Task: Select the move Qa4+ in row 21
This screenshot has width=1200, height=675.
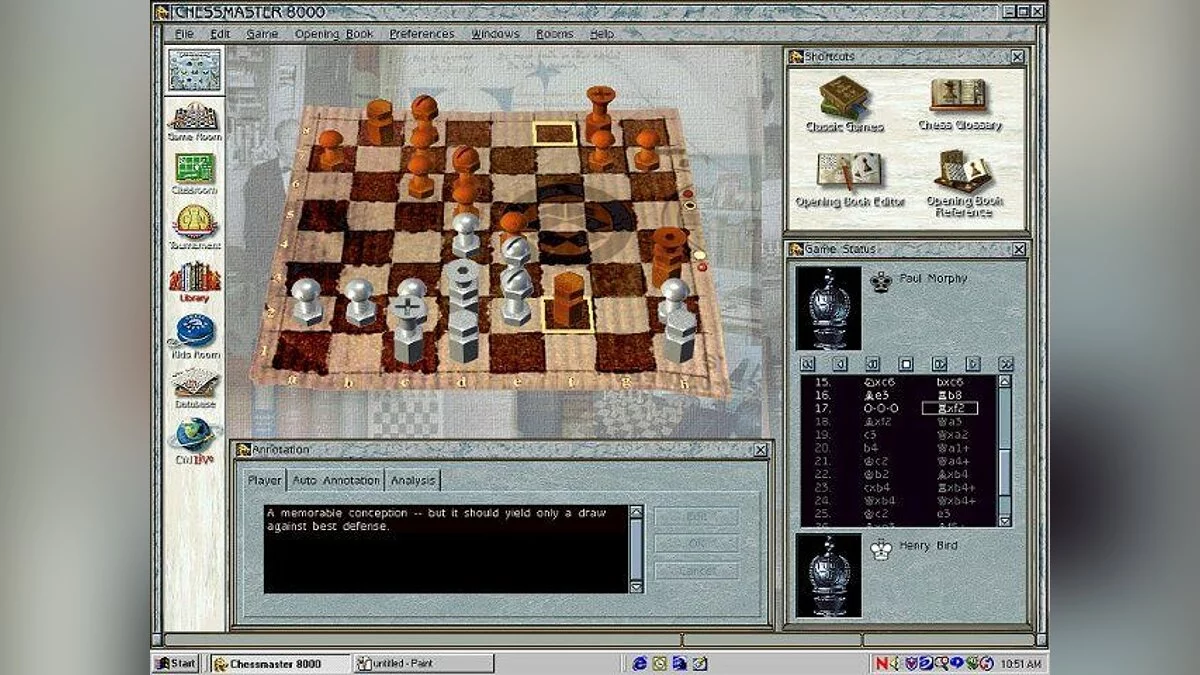Action: (x=952, y=461)
